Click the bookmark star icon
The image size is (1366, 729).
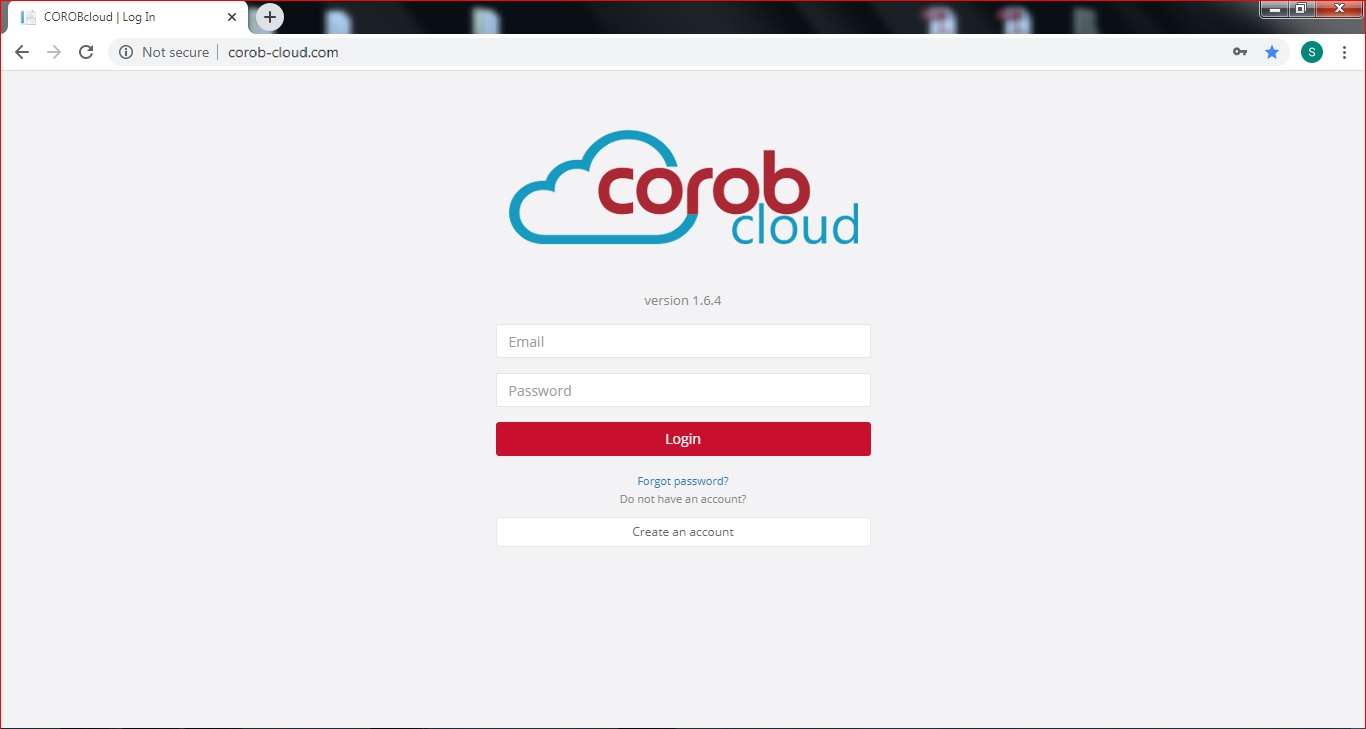point(1272,52)
